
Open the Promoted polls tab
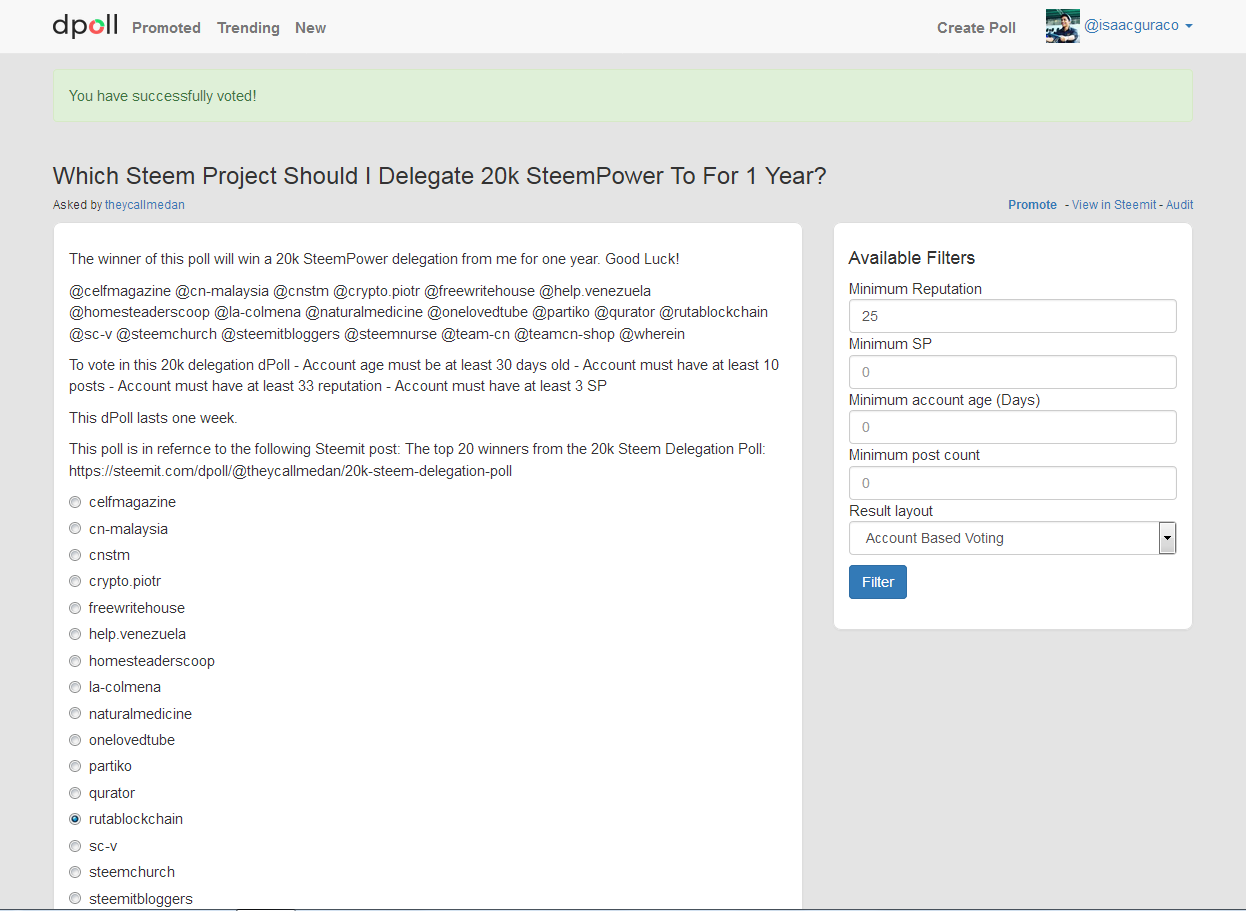(x=166, y=28)
